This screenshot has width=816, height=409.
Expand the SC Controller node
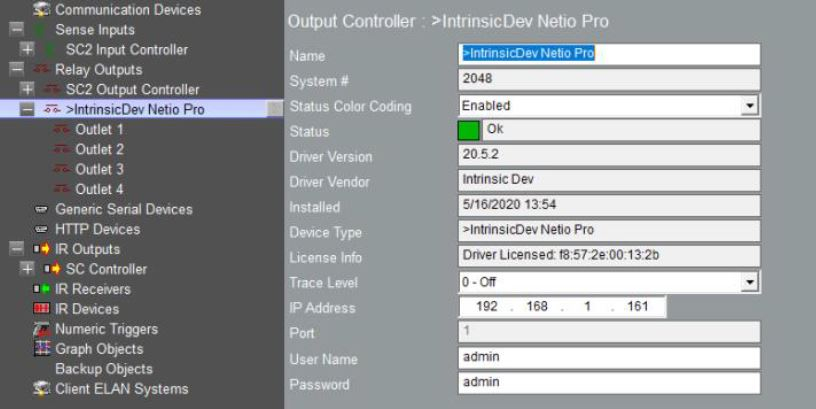click(27, 269)
